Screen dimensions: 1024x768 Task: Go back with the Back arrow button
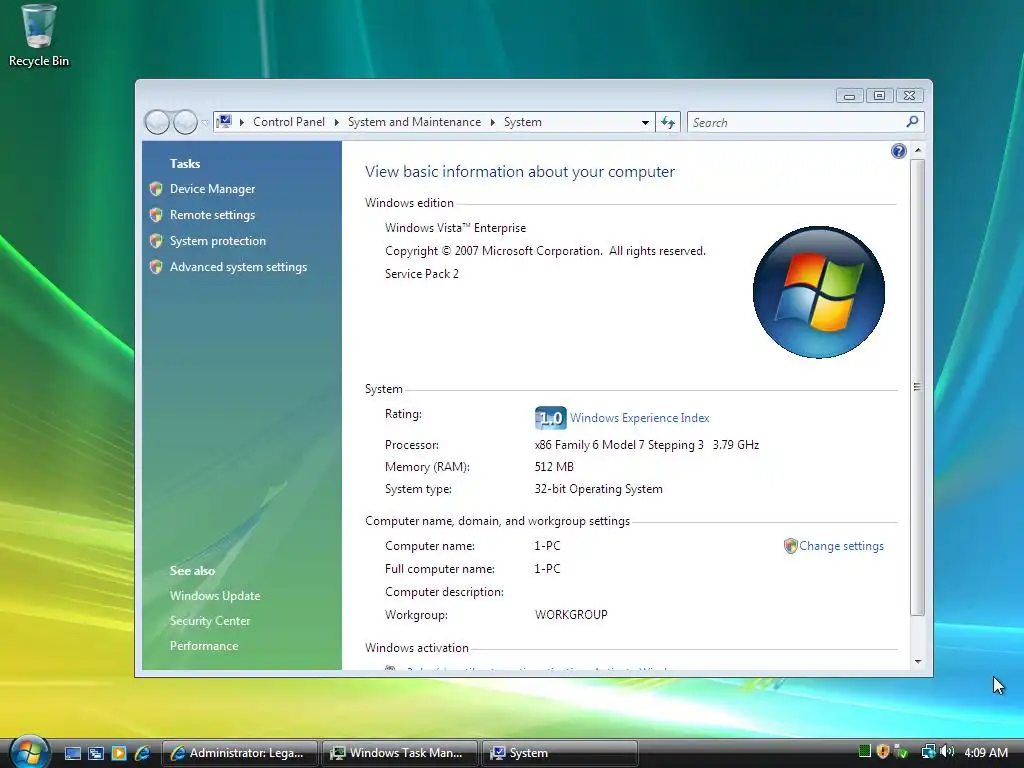[157, 122]
